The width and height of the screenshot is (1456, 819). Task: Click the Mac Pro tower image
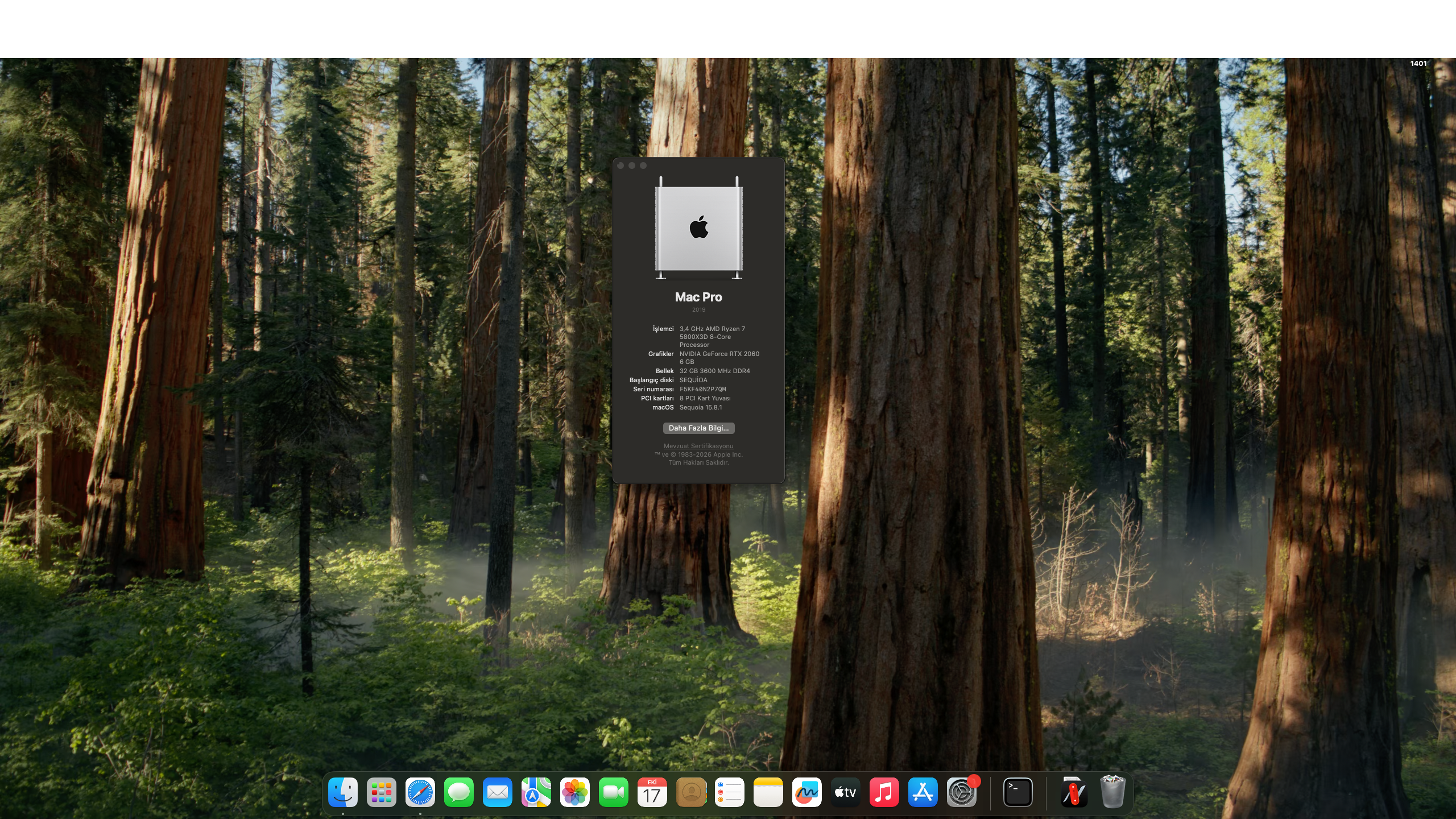point(698,227)
